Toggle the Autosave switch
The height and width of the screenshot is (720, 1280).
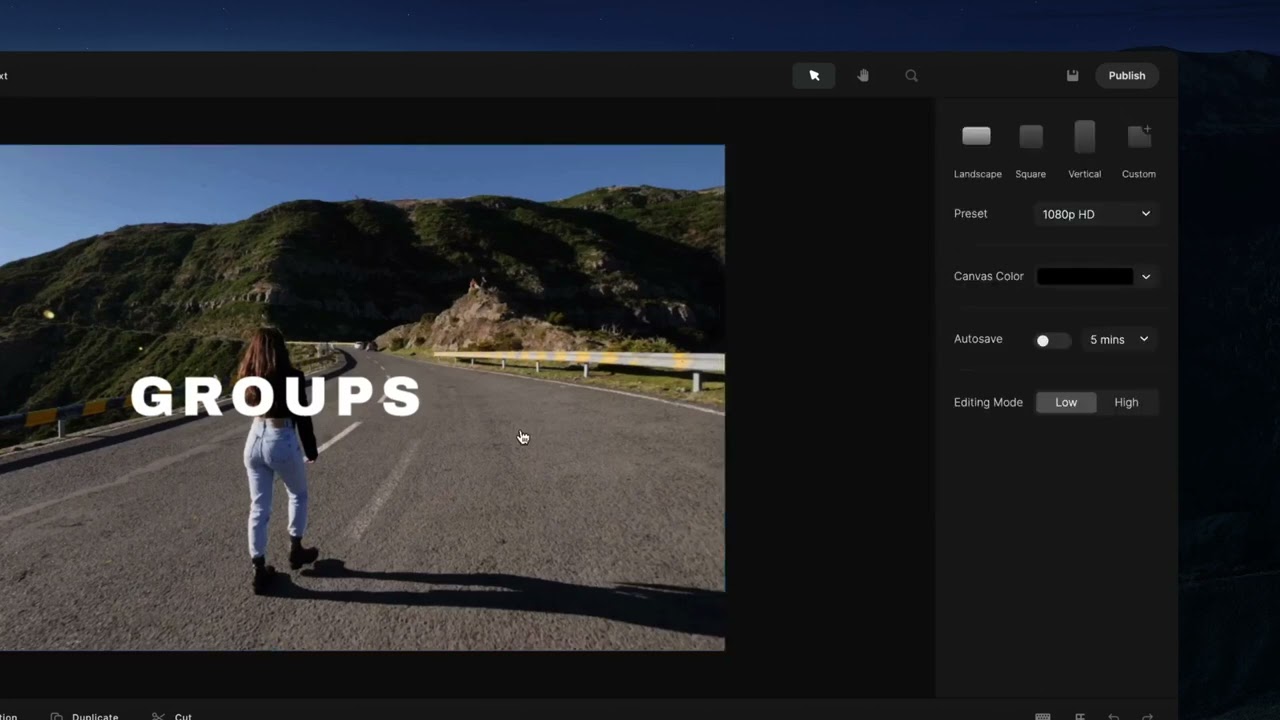click(x=1051, y=340)
